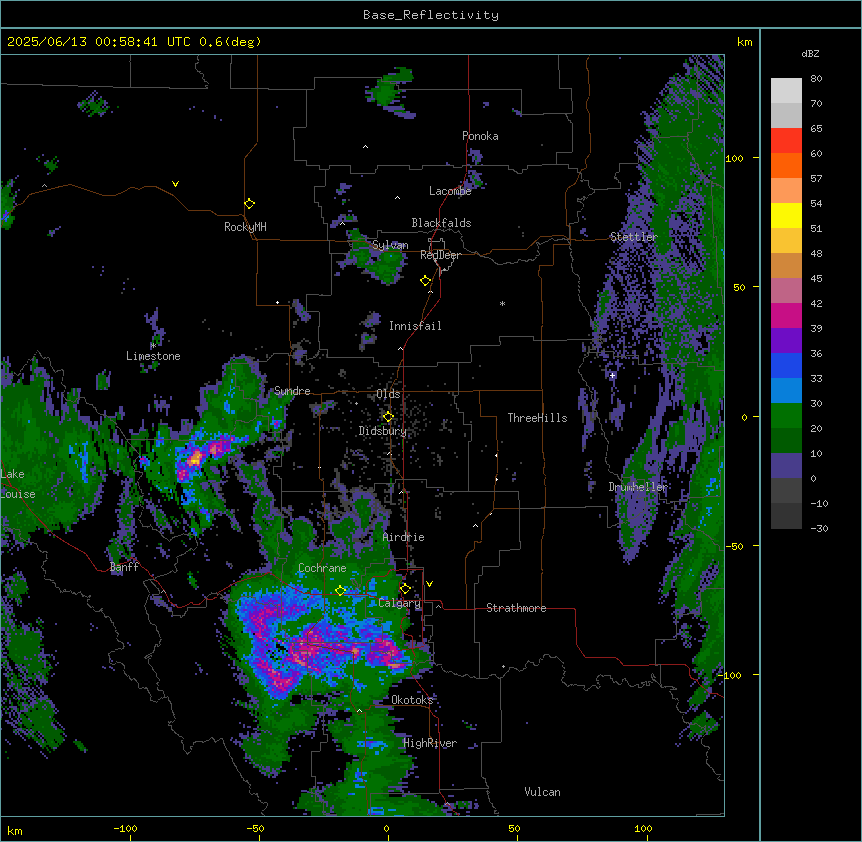Click yellow diamond marker between Olds and Didsbury
The width and height of the screenshot is (862, 842).
click(x=388, y=417)
